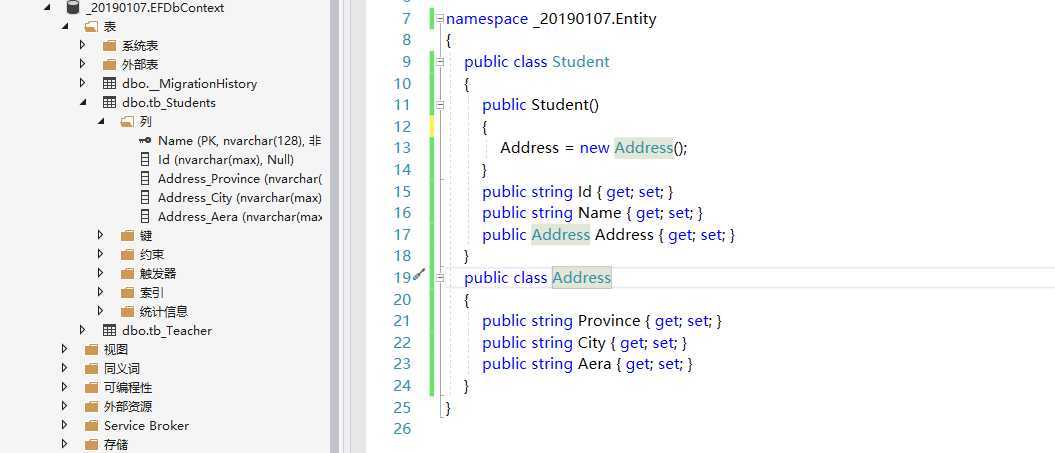Expand the 外部表 folder
This screenshot has height=453, width=1055.
tap(83, 64)
